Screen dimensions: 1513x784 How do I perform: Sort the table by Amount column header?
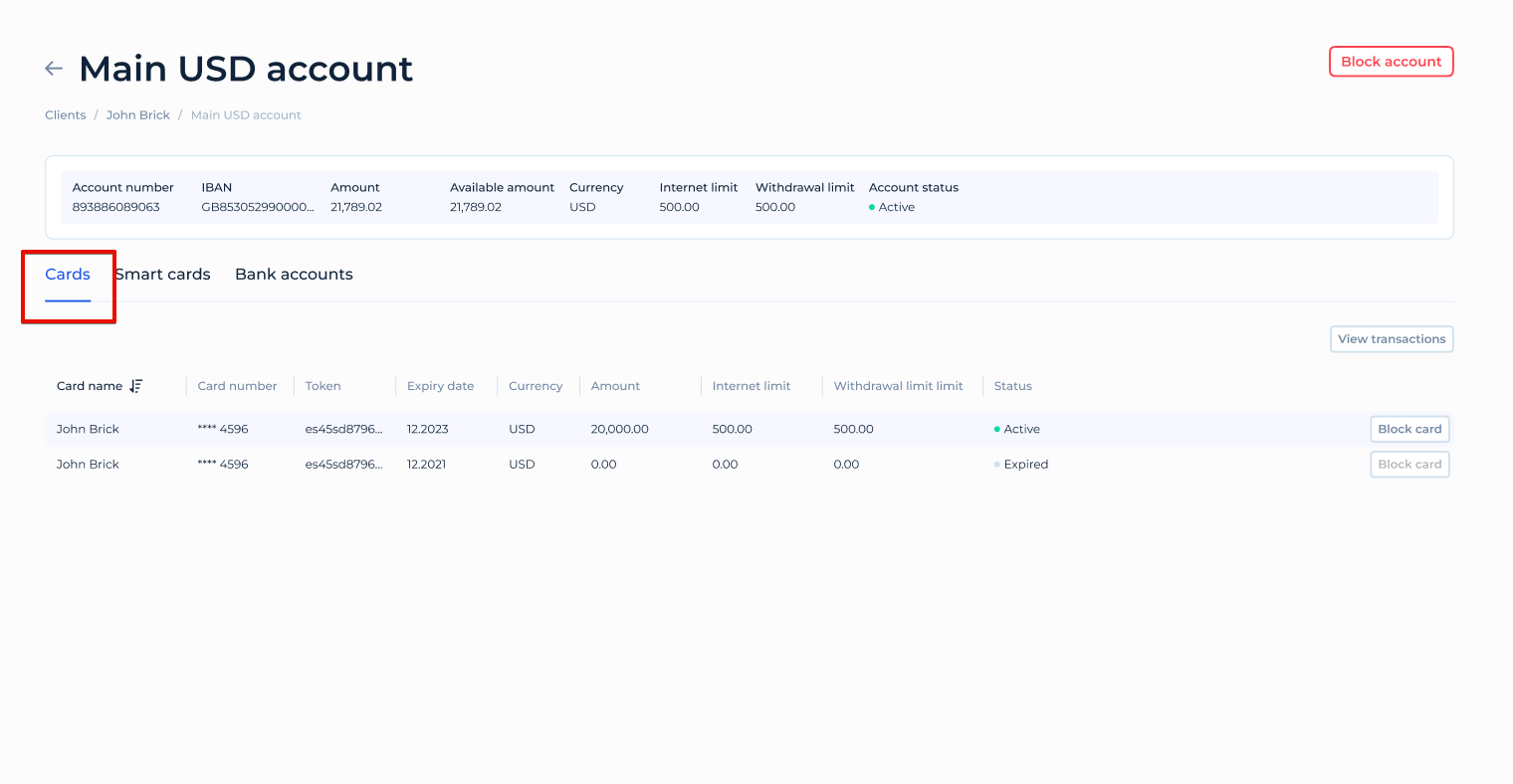click(x=615, y=385)
